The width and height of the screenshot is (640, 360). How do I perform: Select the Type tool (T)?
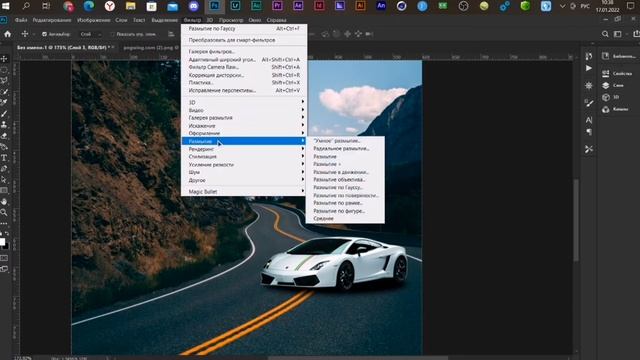[4, 158]
